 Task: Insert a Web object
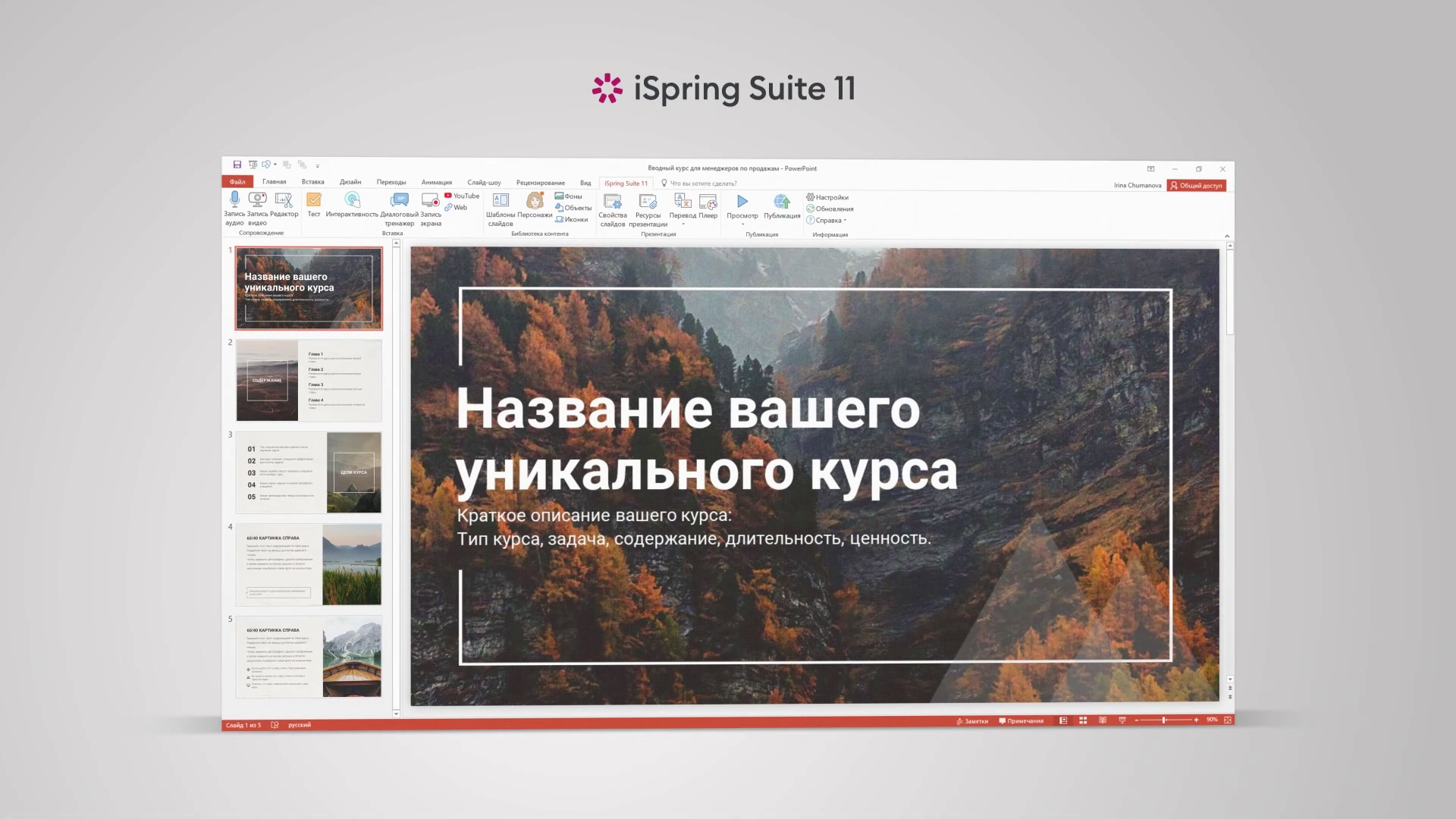(456, 207)
